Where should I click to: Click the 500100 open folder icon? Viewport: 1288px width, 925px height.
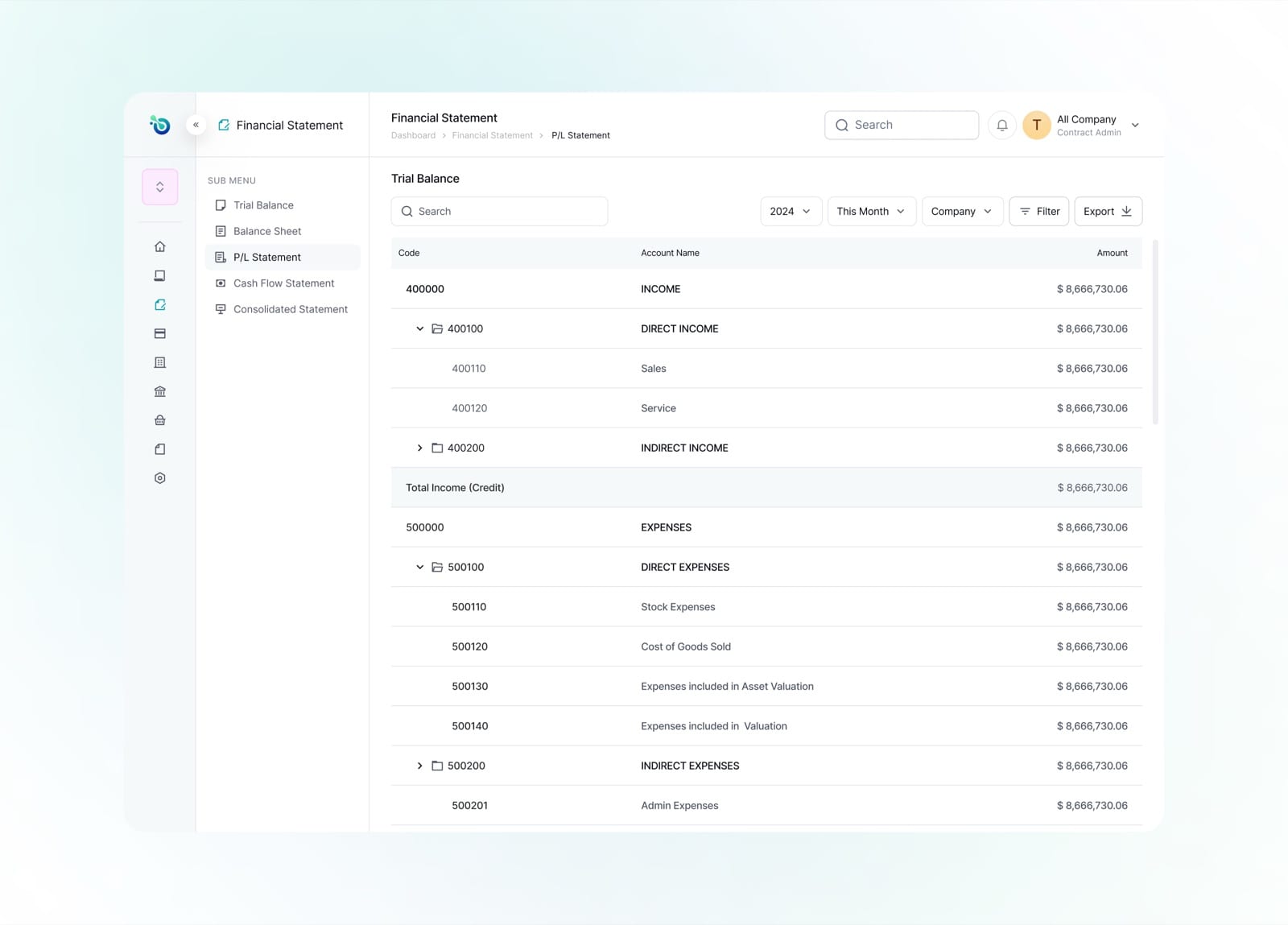pyautogui.click(x=437, y=567)
